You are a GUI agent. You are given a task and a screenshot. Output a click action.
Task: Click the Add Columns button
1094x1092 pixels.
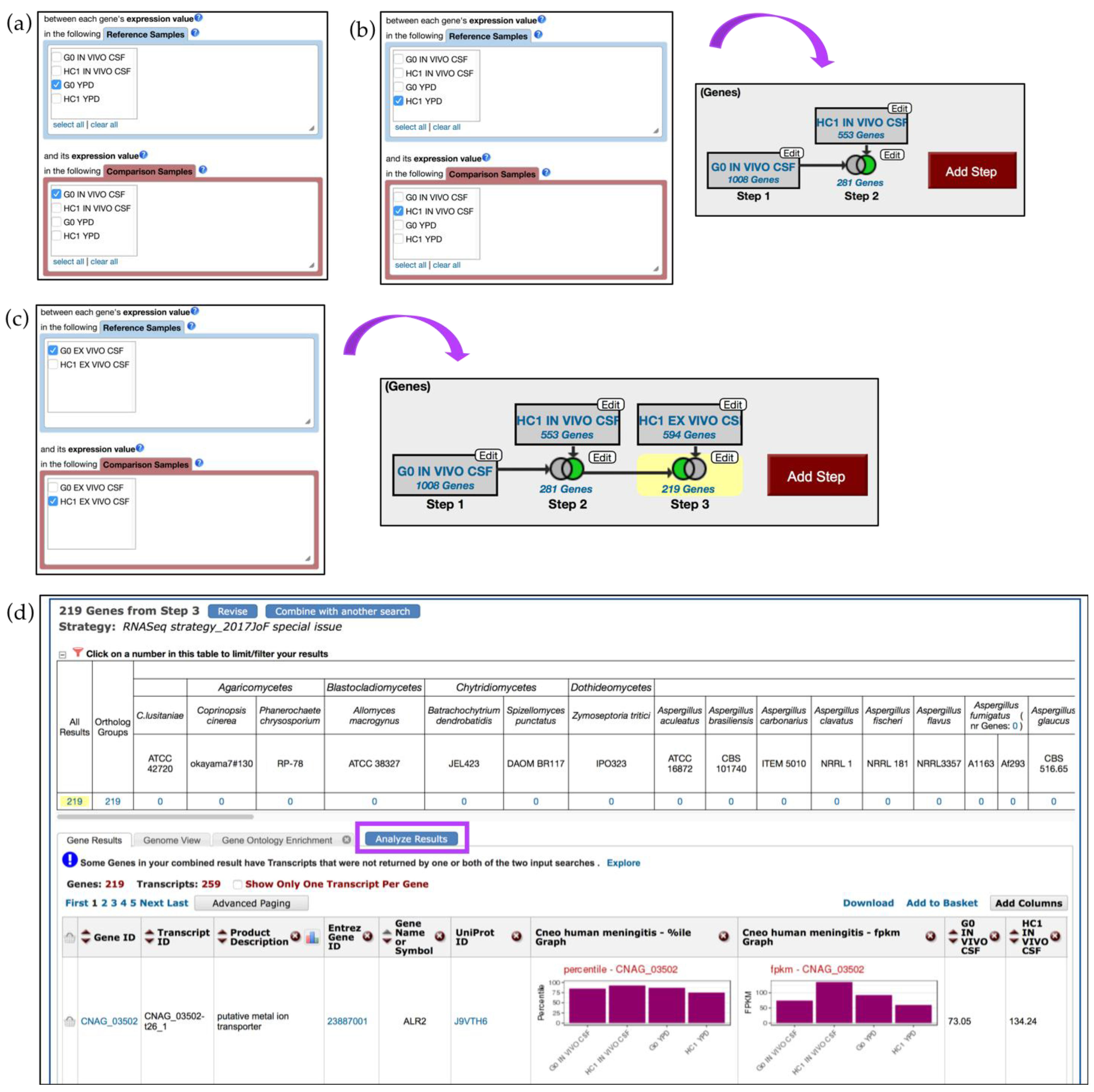pos(1028,903)
